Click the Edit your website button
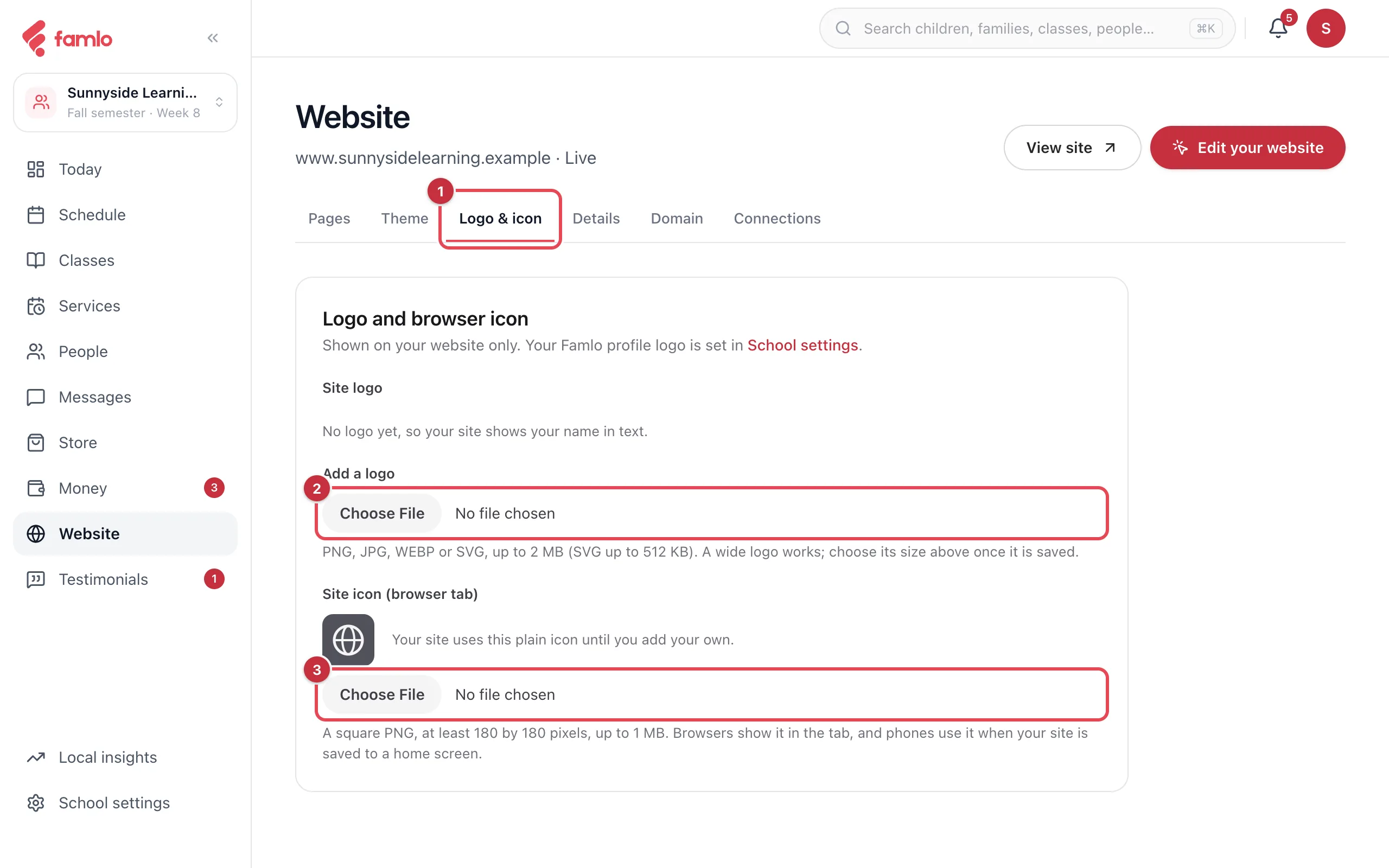Viewport: 1389px width, 868px height. 1247,148
